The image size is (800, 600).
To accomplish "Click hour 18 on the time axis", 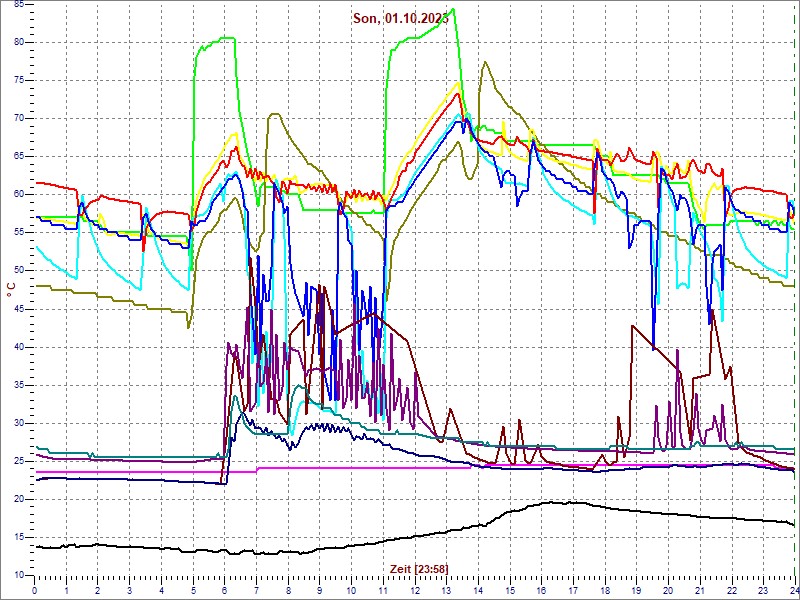I will click(605, 590).
